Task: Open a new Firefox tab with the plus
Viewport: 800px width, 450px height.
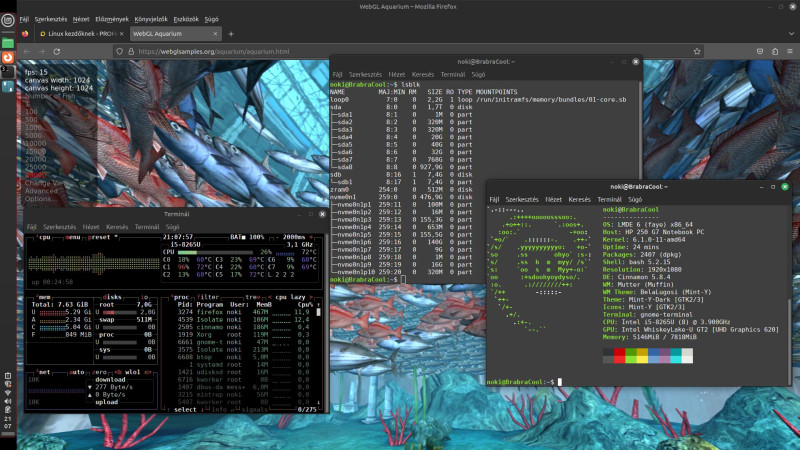Action: pyautogui.click(x=231, y=34)
